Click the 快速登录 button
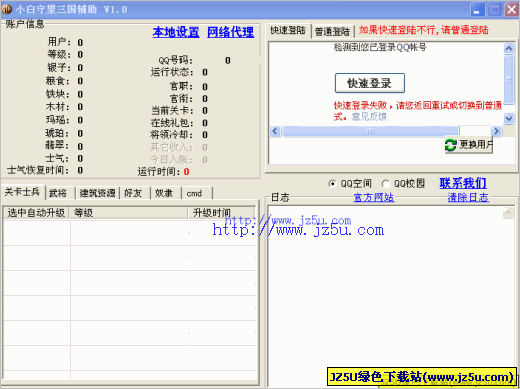 (370, 83)
